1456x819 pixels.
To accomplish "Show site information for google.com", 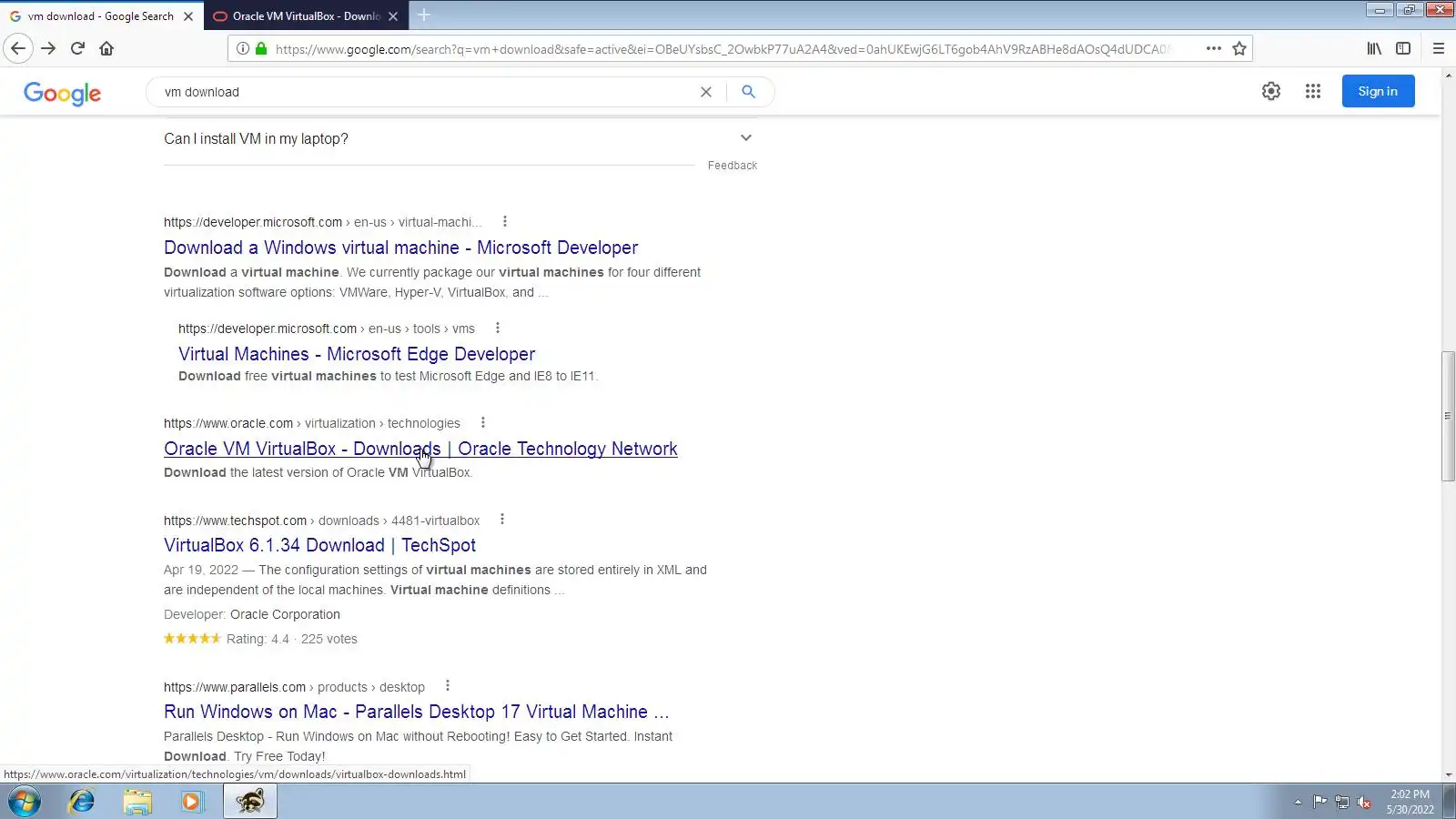I will click(x=243, y=48).
